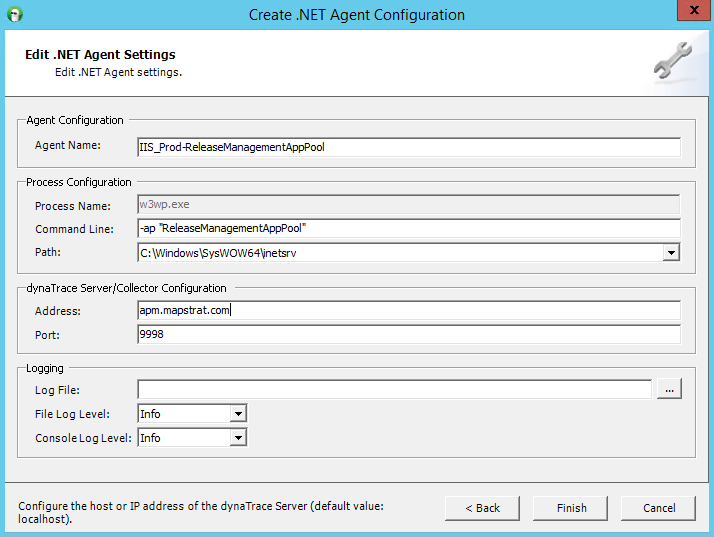Expand the Path dropdown arrow
The image size is (714, 537).
(671, 253)
